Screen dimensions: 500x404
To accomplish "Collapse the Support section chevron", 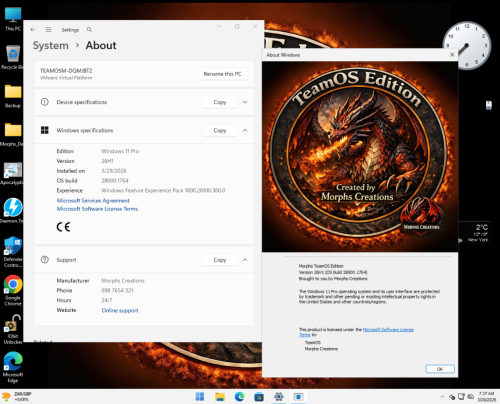I will click(x=245, y=260).
